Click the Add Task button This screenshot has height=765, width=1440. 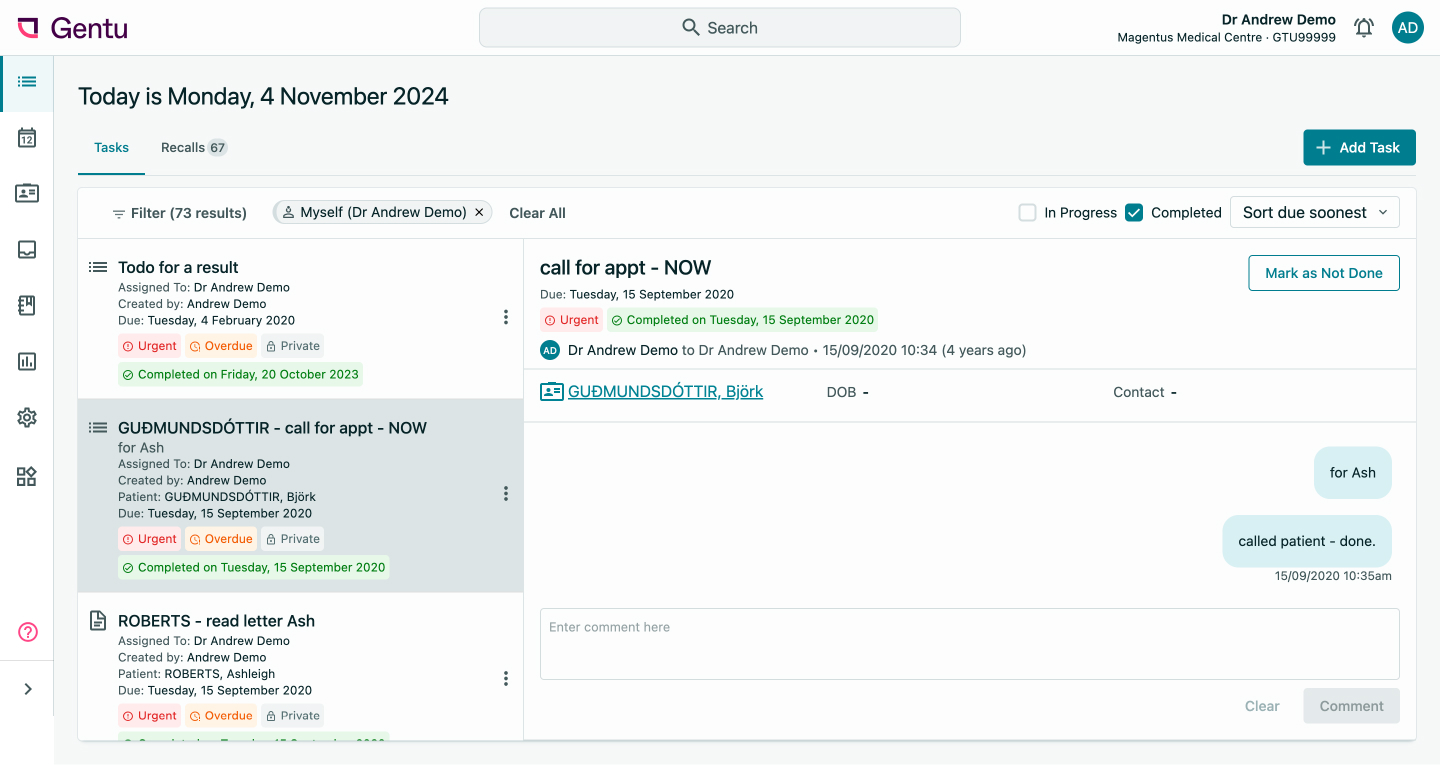click(x=1358, y=147)
